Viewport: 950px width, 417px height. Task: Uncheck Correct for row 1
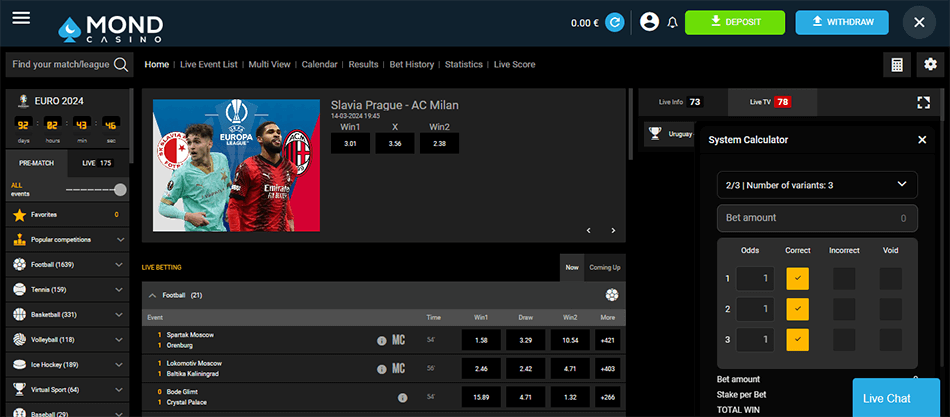point(798,279)
